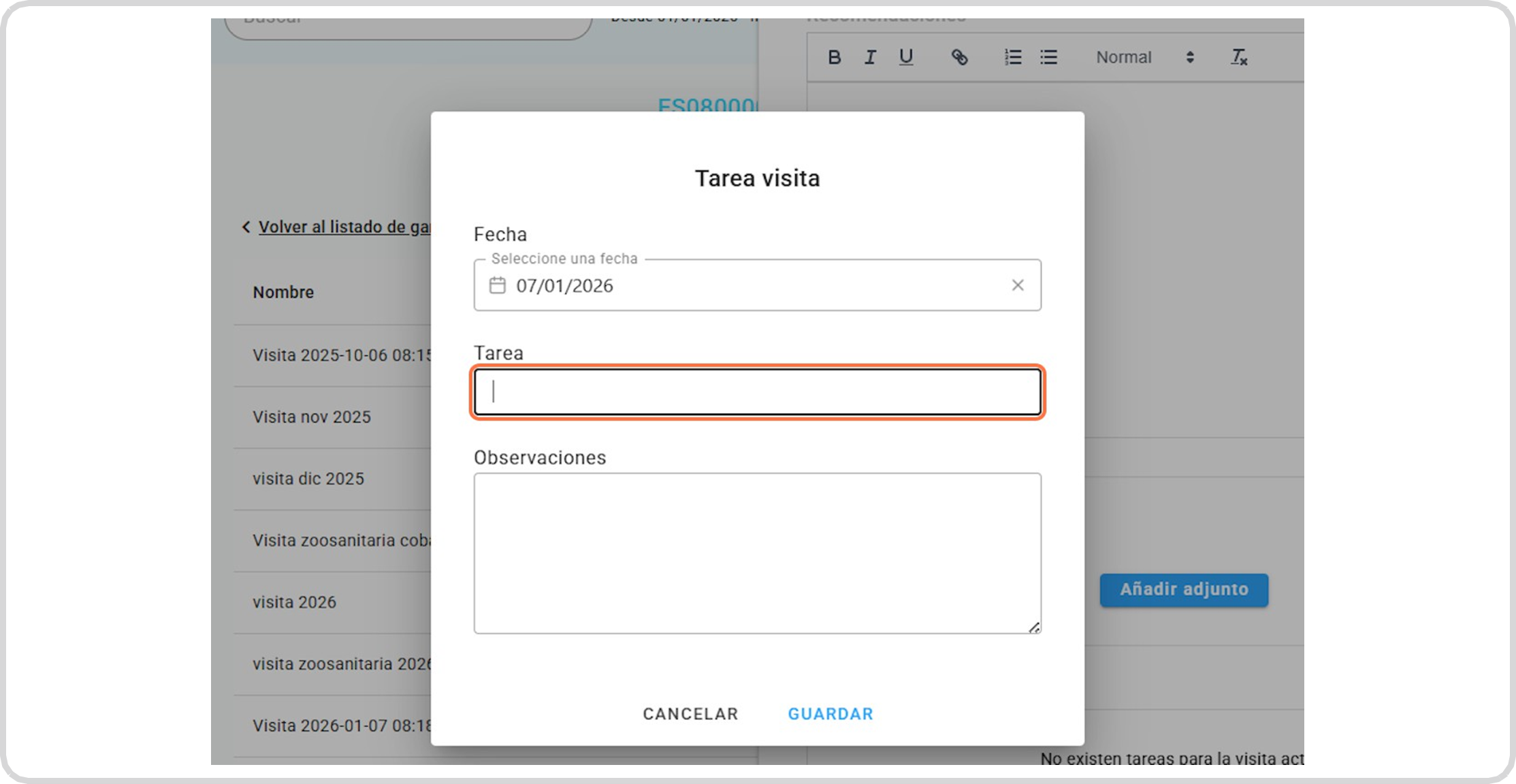1516x784 pixels.
Task: Toggle italic formatting in editor toolbar
Action: click(x=870, y=58)
